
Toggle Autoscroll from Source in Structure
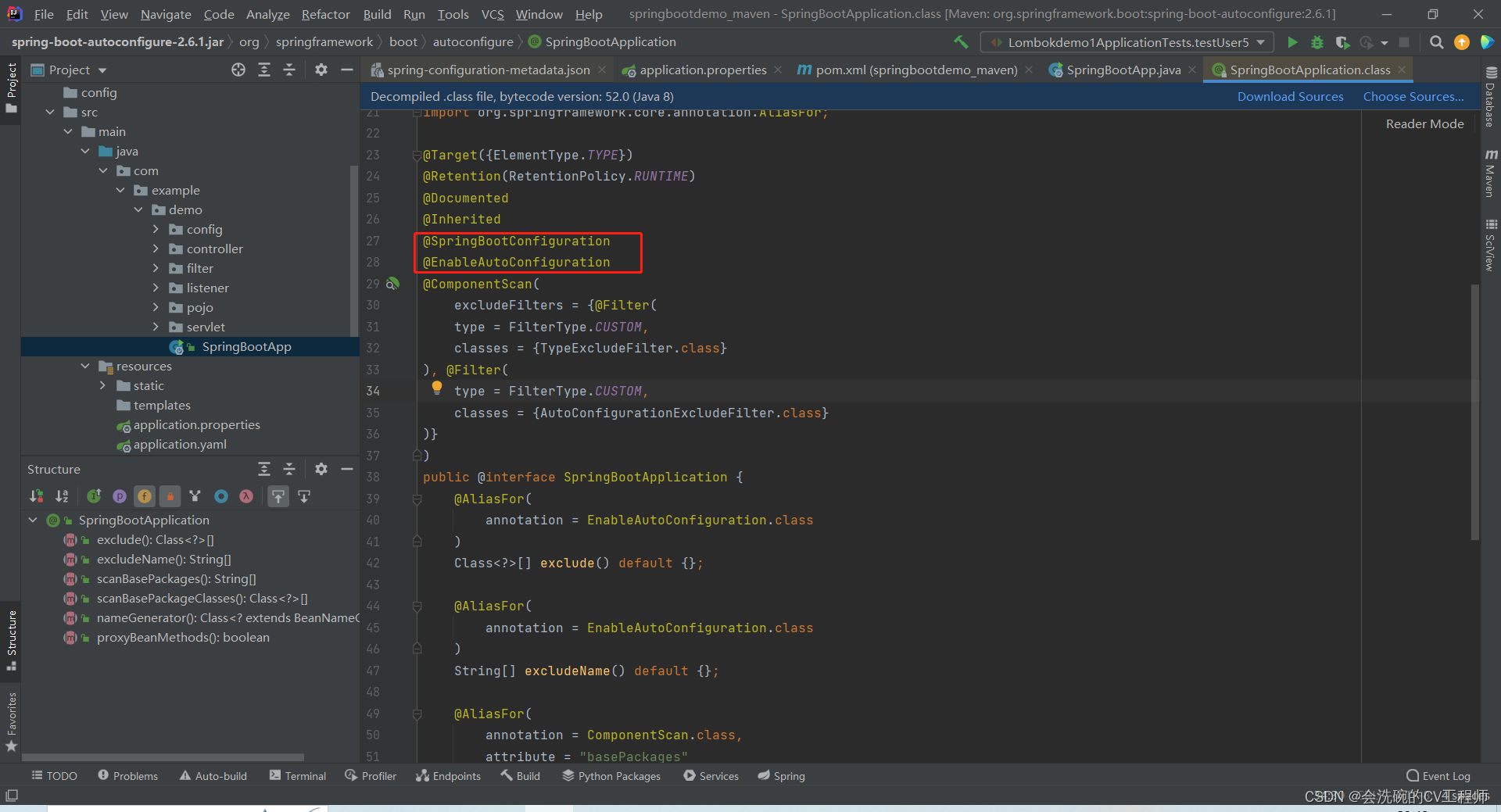(304, 496)
